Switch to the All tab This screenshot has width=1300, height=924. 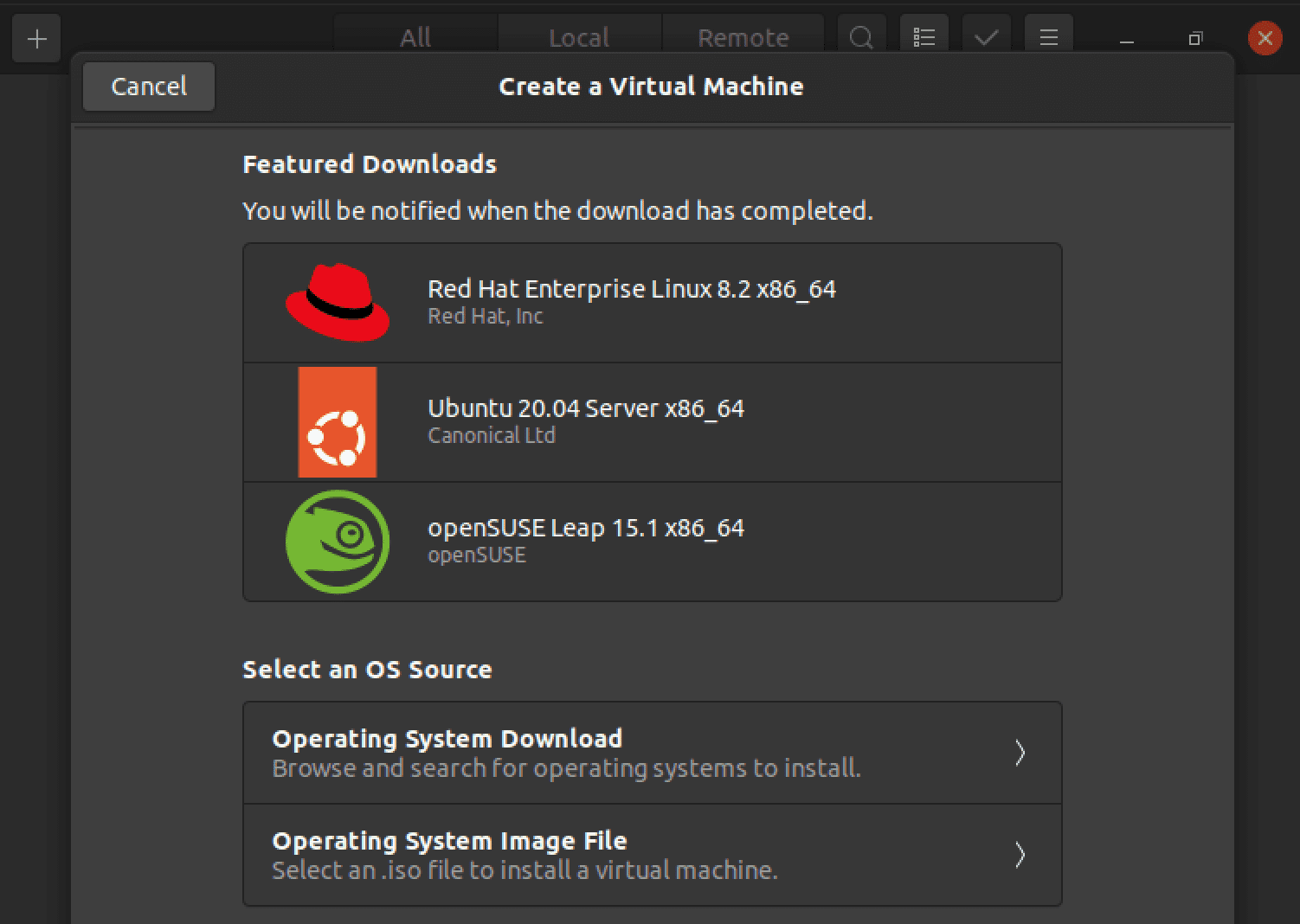point(415,36)
